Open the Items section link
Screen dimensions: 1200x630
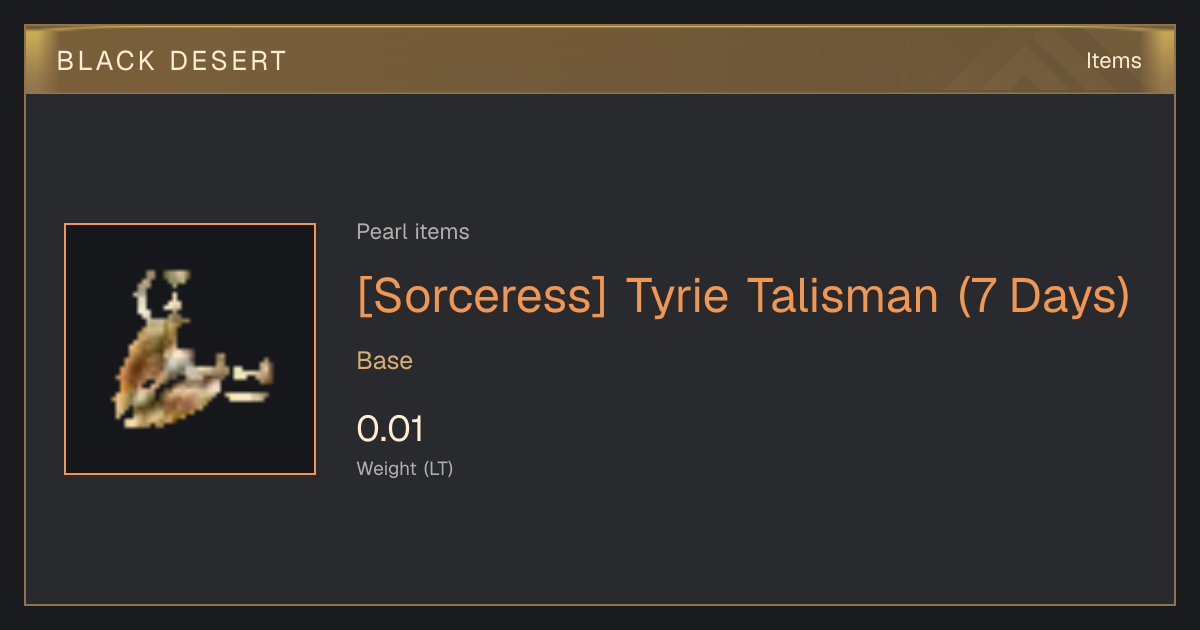1113,61
